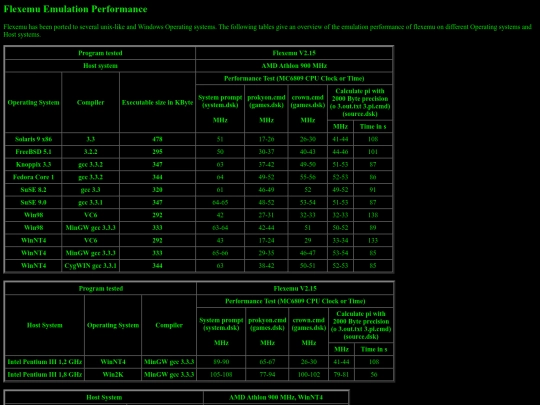Select the 65-66 system prompt value
The width and height of the screenshot is (540, 405).
[x=220, y=253]
